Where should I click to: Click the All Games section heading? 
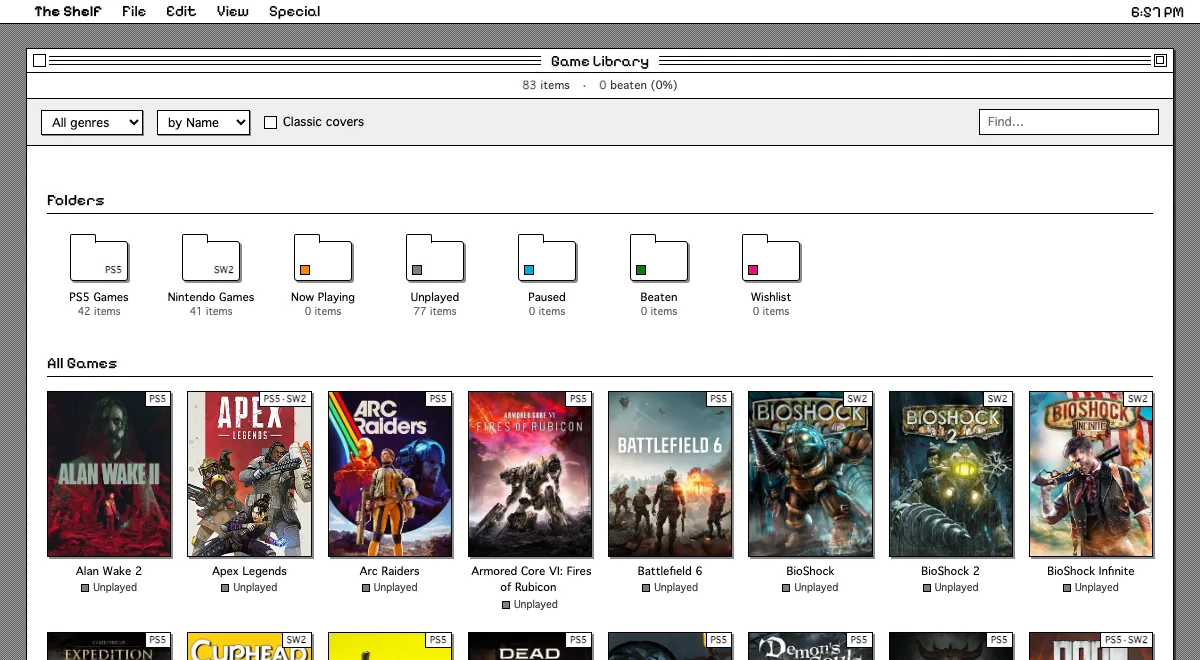point(82,363)
